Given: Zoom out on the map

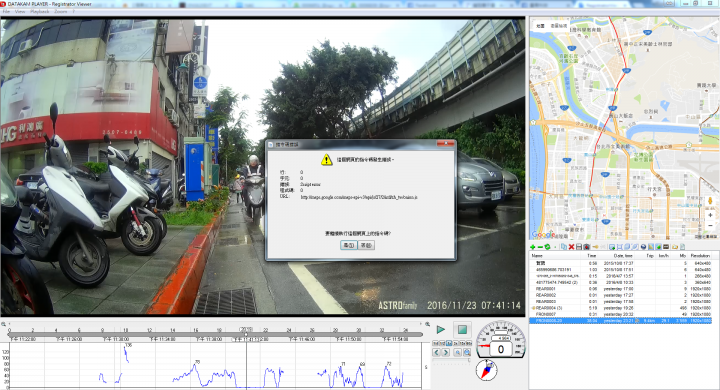Looking at the screenshot, I should pos(710,225).
